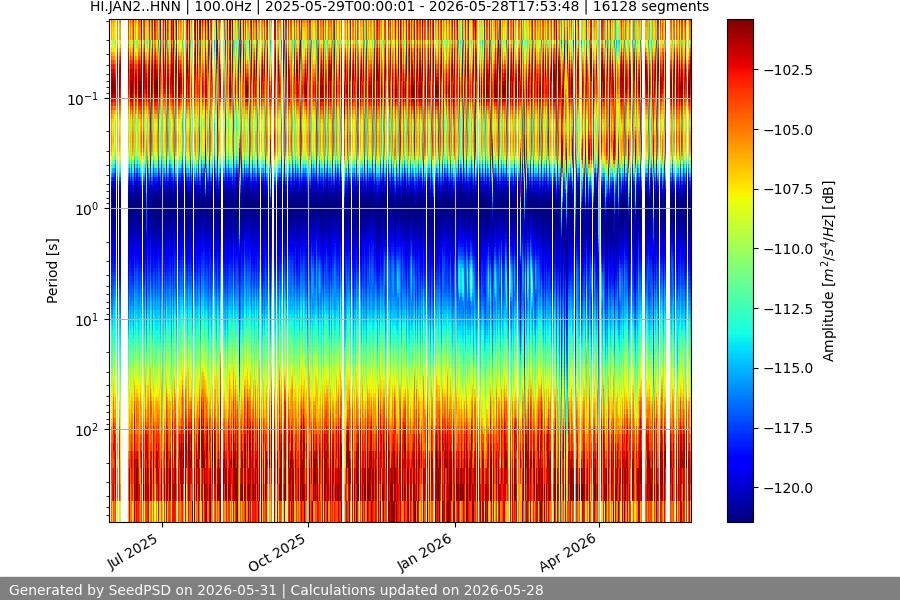Viewport: 900px width, 600px height.
Task: Click the Period [s] axis label
Action: [52, 271]
